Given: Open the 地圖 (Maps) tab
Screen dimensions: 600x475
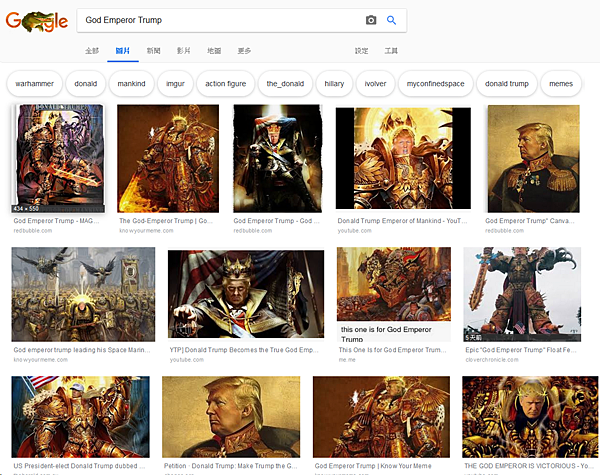Looking at the screenshot, I should coord(214,51).
